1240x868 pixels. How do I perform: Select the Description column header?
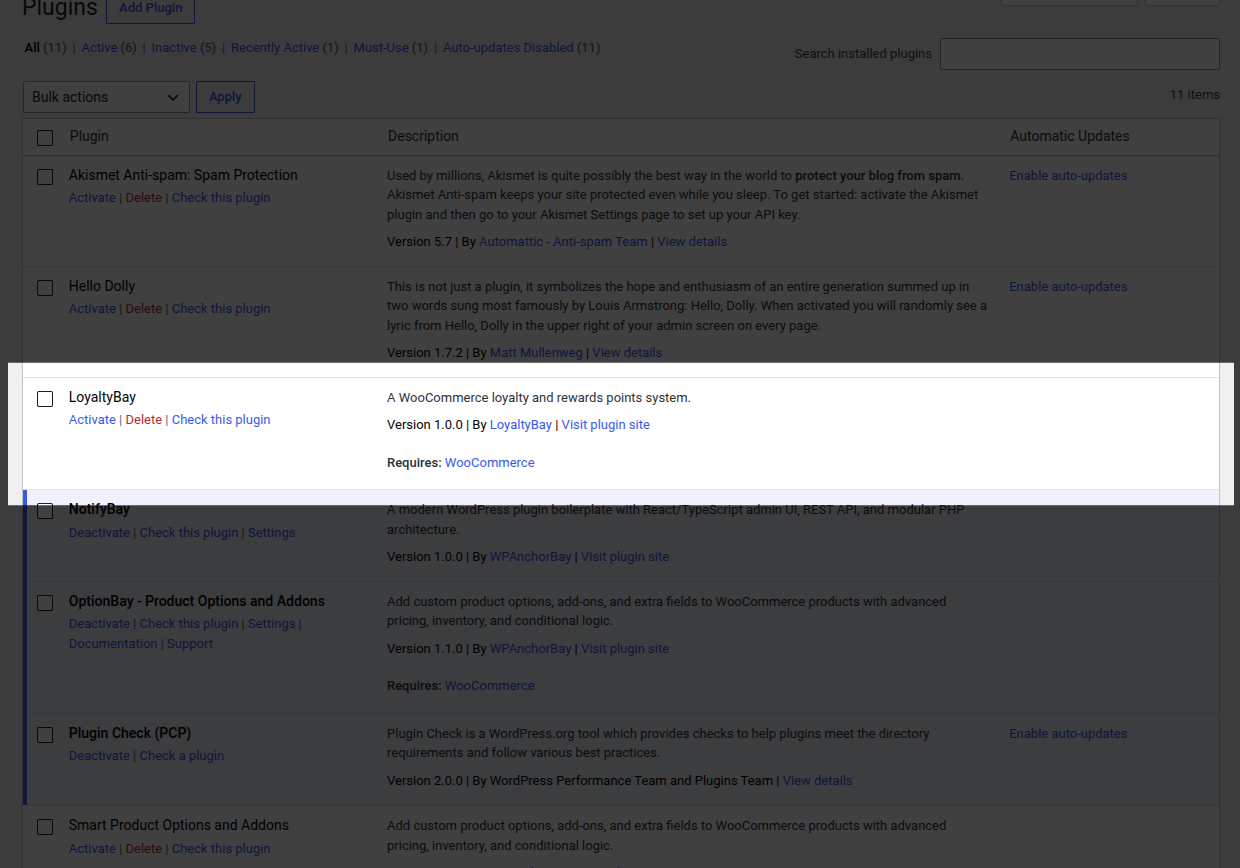(423, 136)
